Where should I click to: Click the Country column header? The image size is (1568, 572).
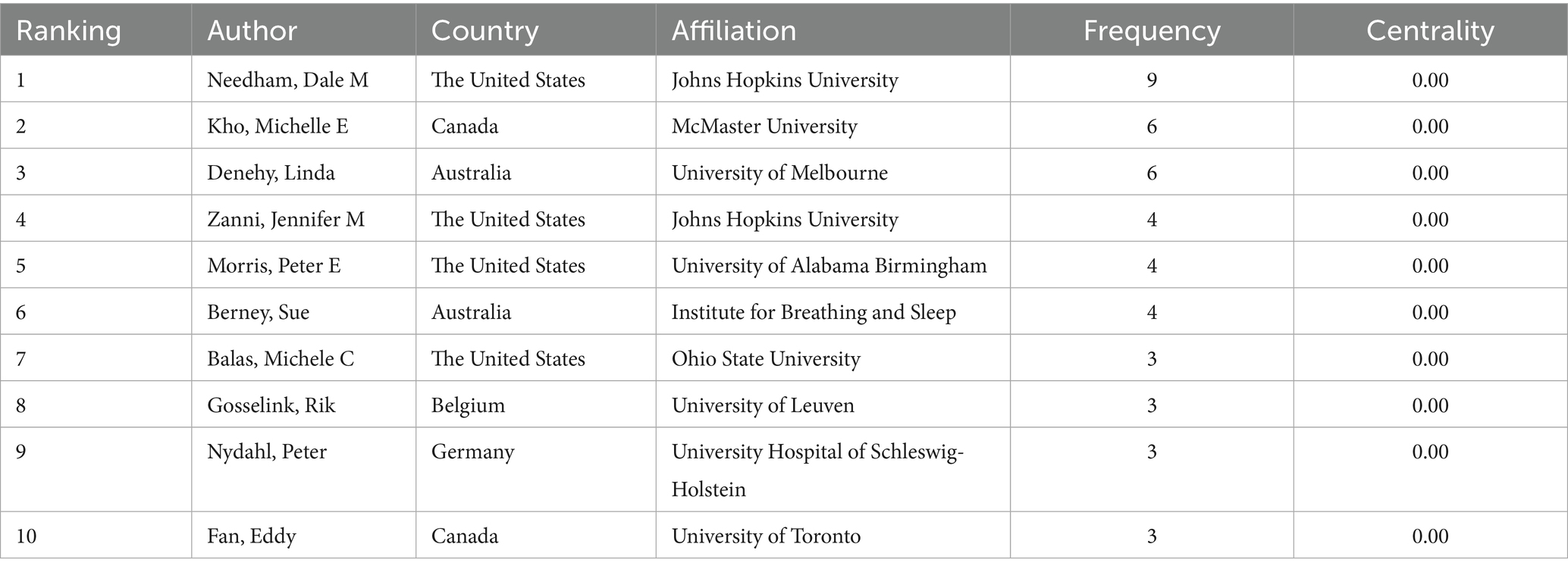point(485,31)
